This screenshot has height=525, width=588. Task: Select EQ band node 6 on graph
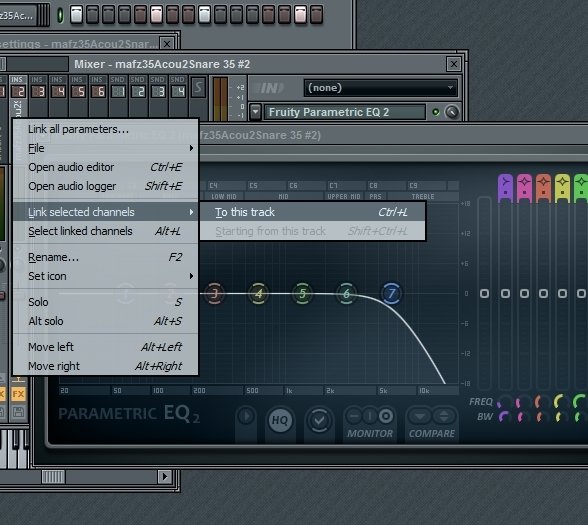346,293
